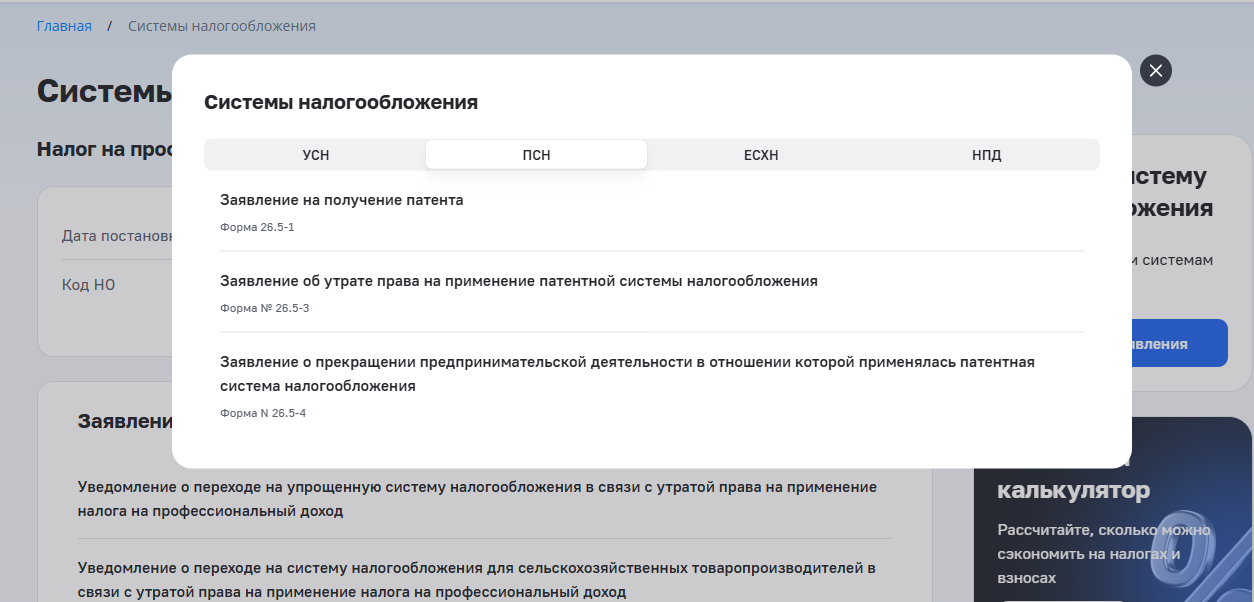Switch to the УСН tab
1254x602 pixels.
[314, 154]
